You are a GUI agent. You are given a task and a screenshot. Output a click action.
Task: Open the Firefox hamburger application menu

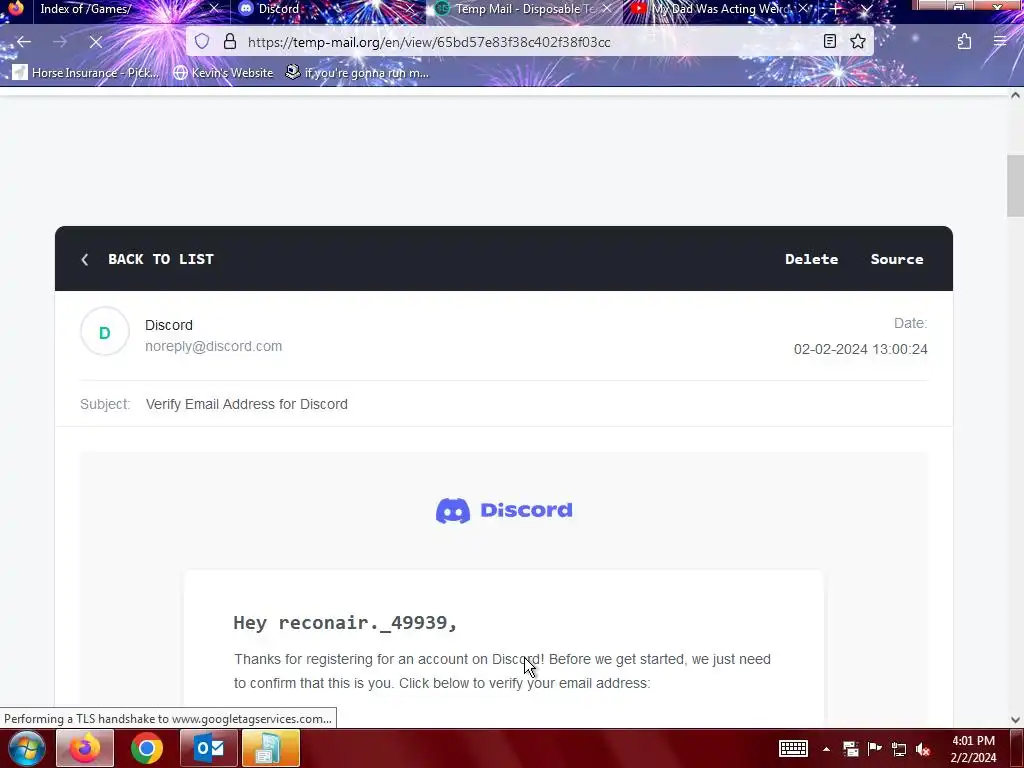pos(1000,42)
